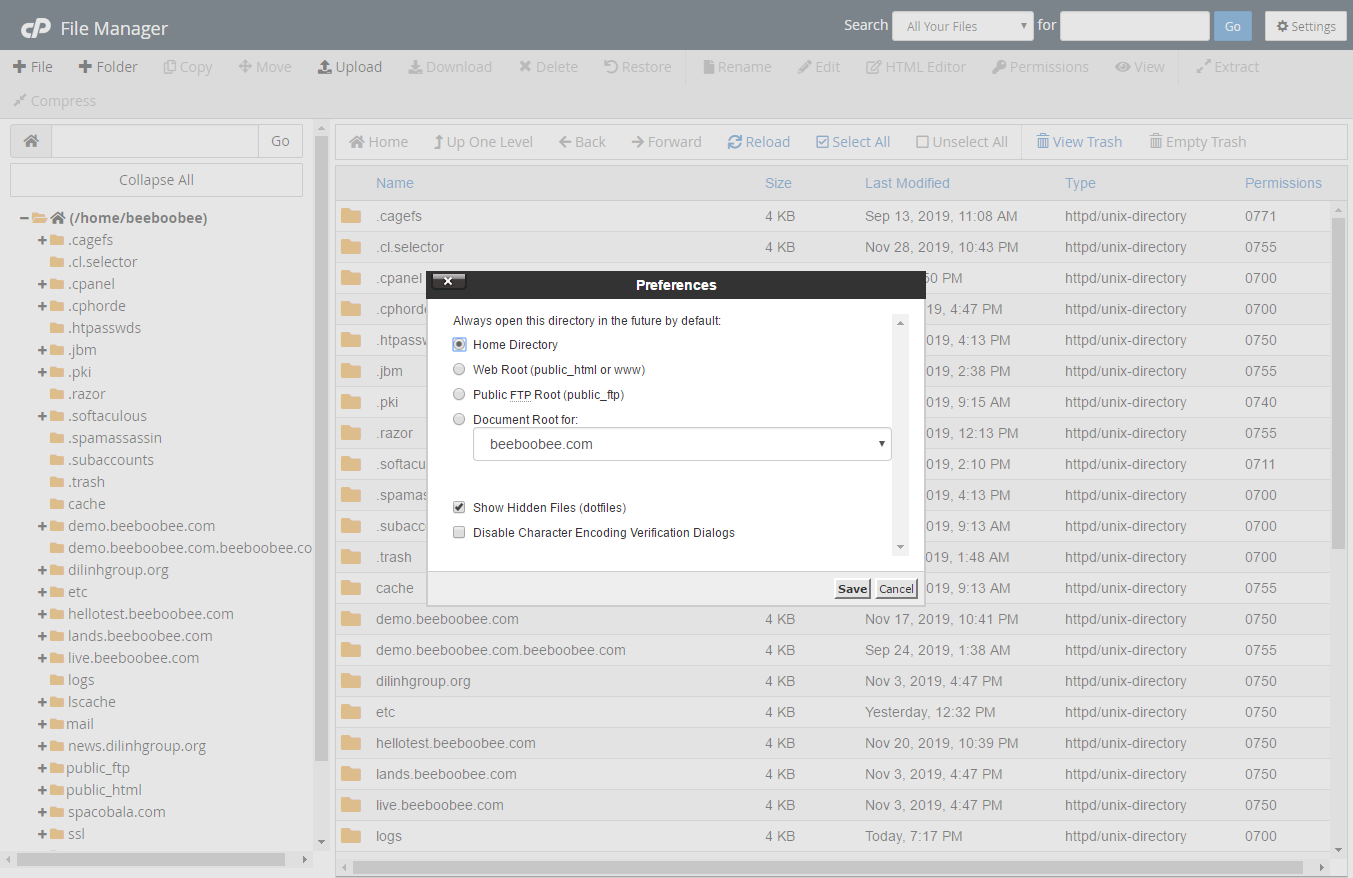Open the All Your Files search dropdown

pyautogui.click(x=963, y=26)
